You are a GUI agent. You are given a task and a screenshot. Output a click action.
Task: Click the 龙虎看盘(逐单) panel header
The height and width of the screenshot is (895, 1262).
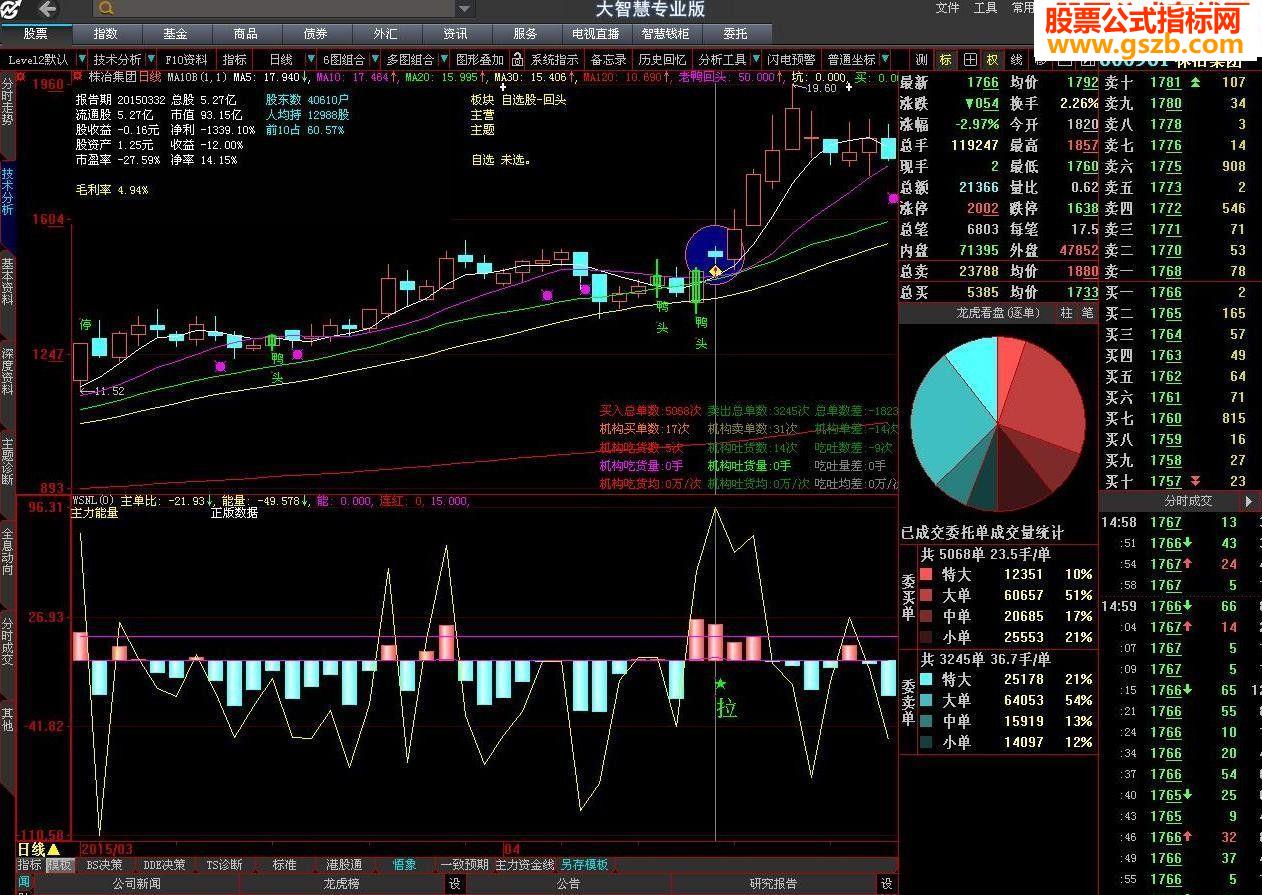click(998, 313)
